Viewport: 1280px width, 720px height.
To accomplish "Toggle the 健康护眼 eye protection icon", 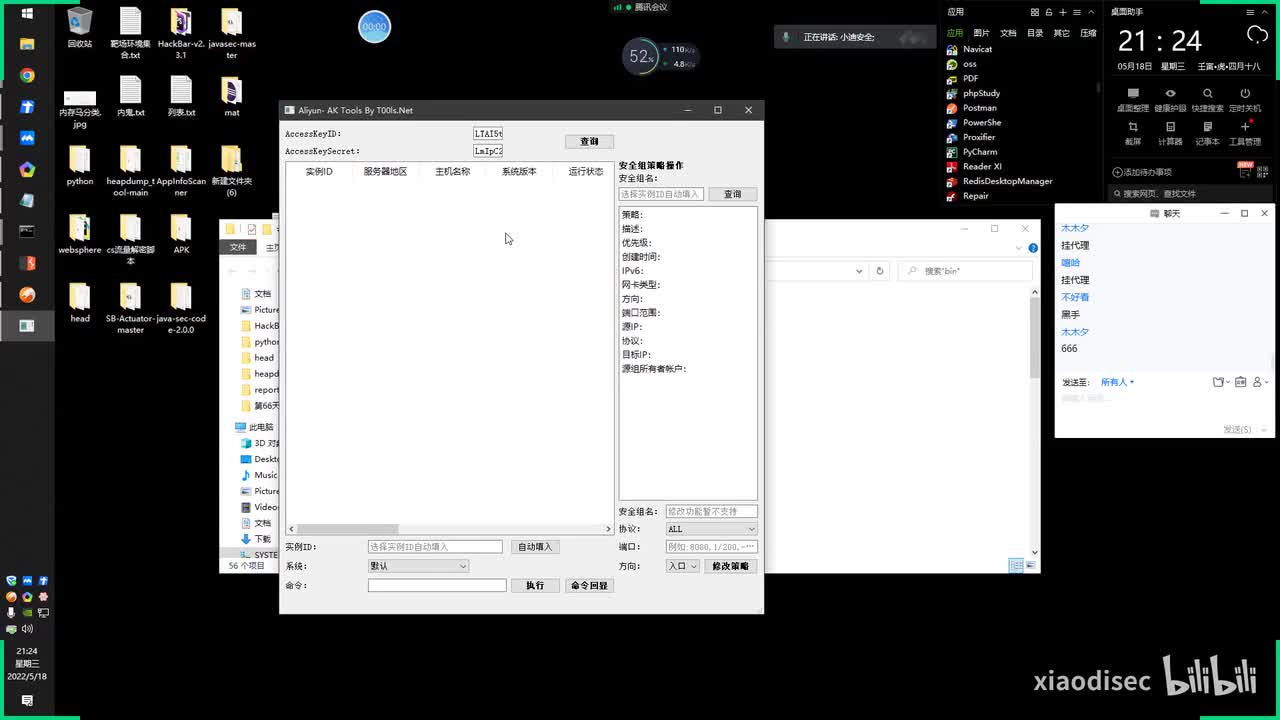I will click(1170, 99).
